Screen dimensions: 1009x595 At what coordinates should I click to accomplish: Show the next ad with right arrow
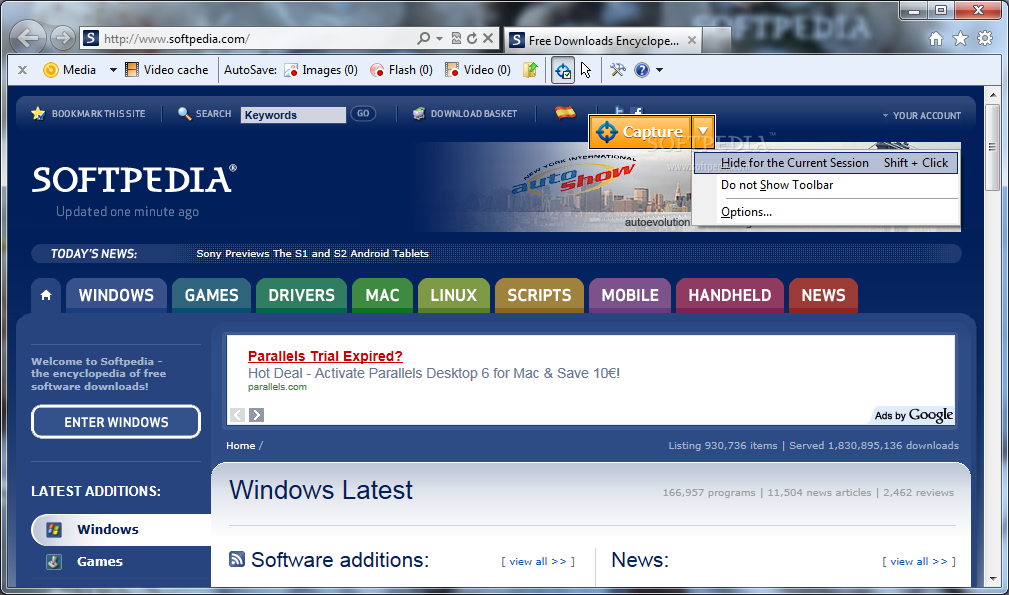(256, 415)
